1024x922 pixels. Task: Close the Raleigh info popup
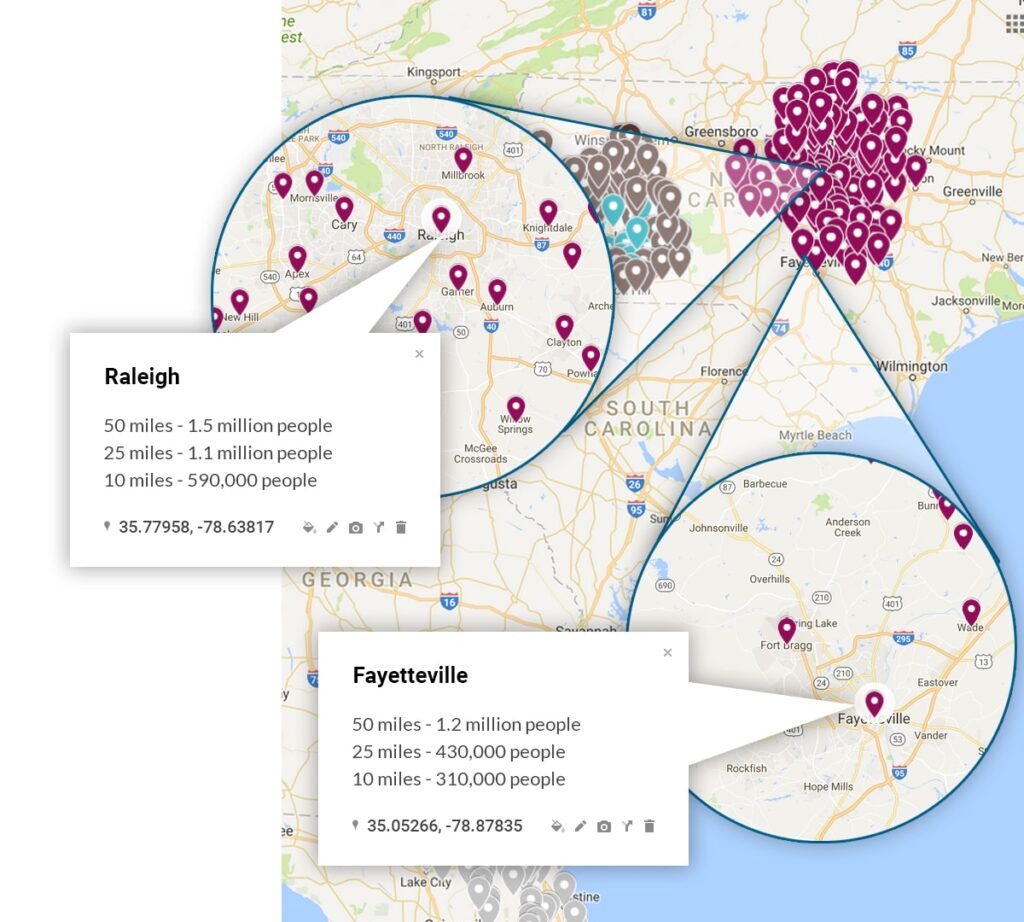point(419,354)
